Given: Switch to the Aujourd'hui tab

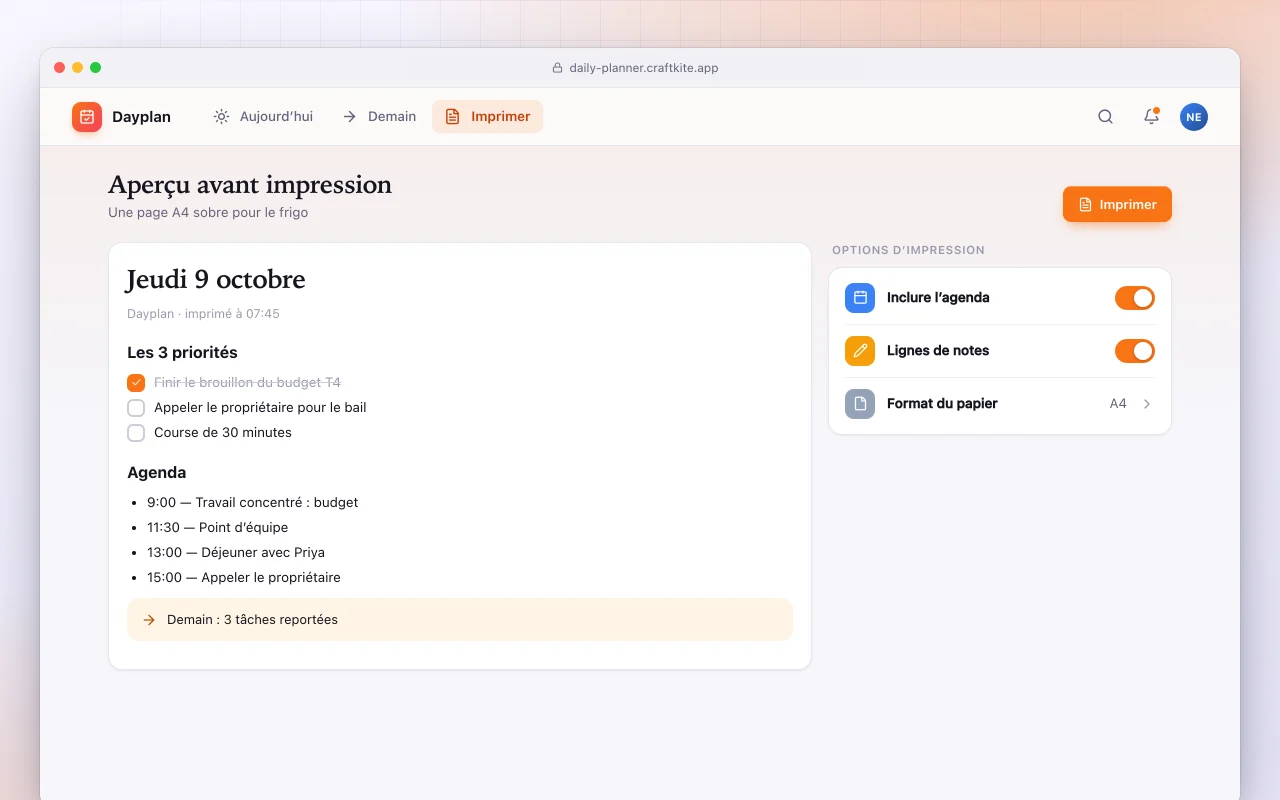Looking at the screenshot, I should [x=263, y=117].
